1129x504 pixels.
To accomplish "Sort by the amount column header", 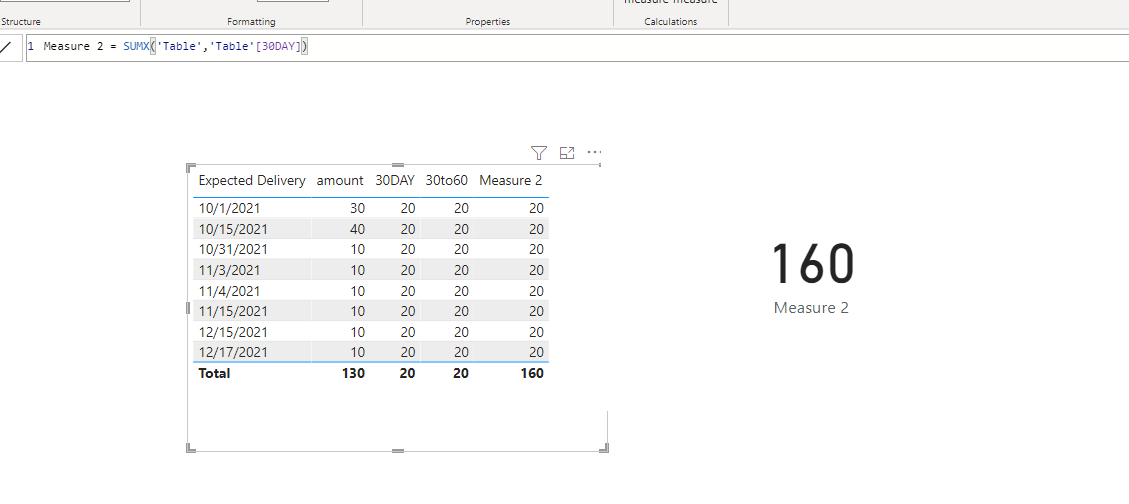I will pyautogui.click(x=340, y=181).
